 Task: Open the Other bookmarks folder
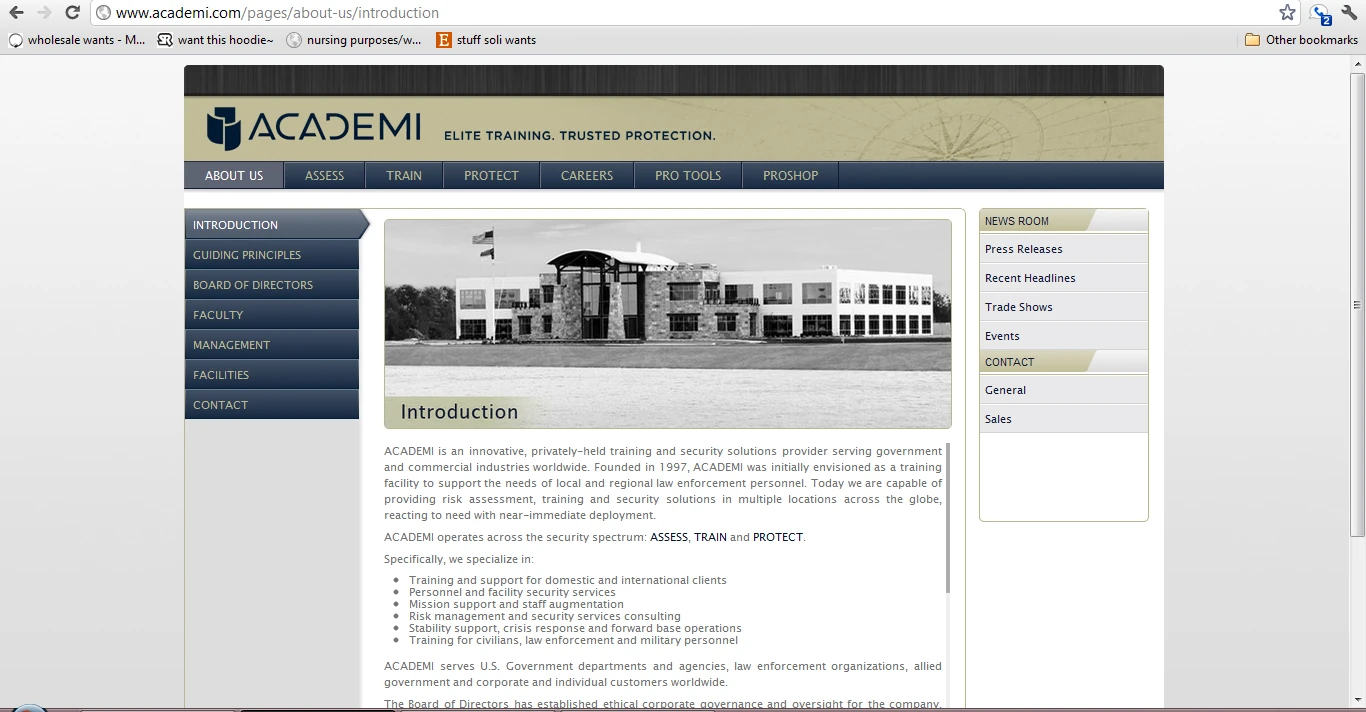click(x=1301, y=40)
